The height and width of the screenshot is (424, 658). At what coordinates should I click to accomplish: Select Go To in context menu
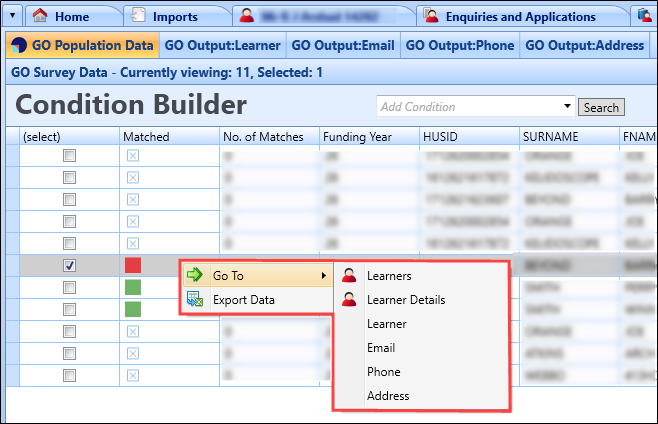pos(257,275)
